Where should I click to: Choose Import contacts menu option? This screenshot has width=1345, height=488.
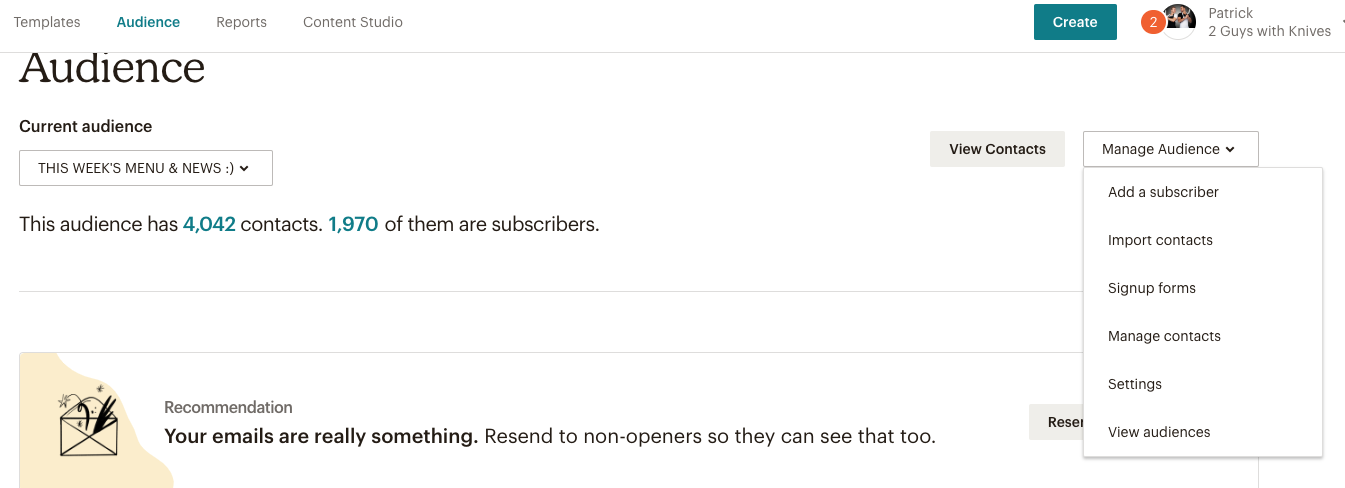(x=1160, y=240)
